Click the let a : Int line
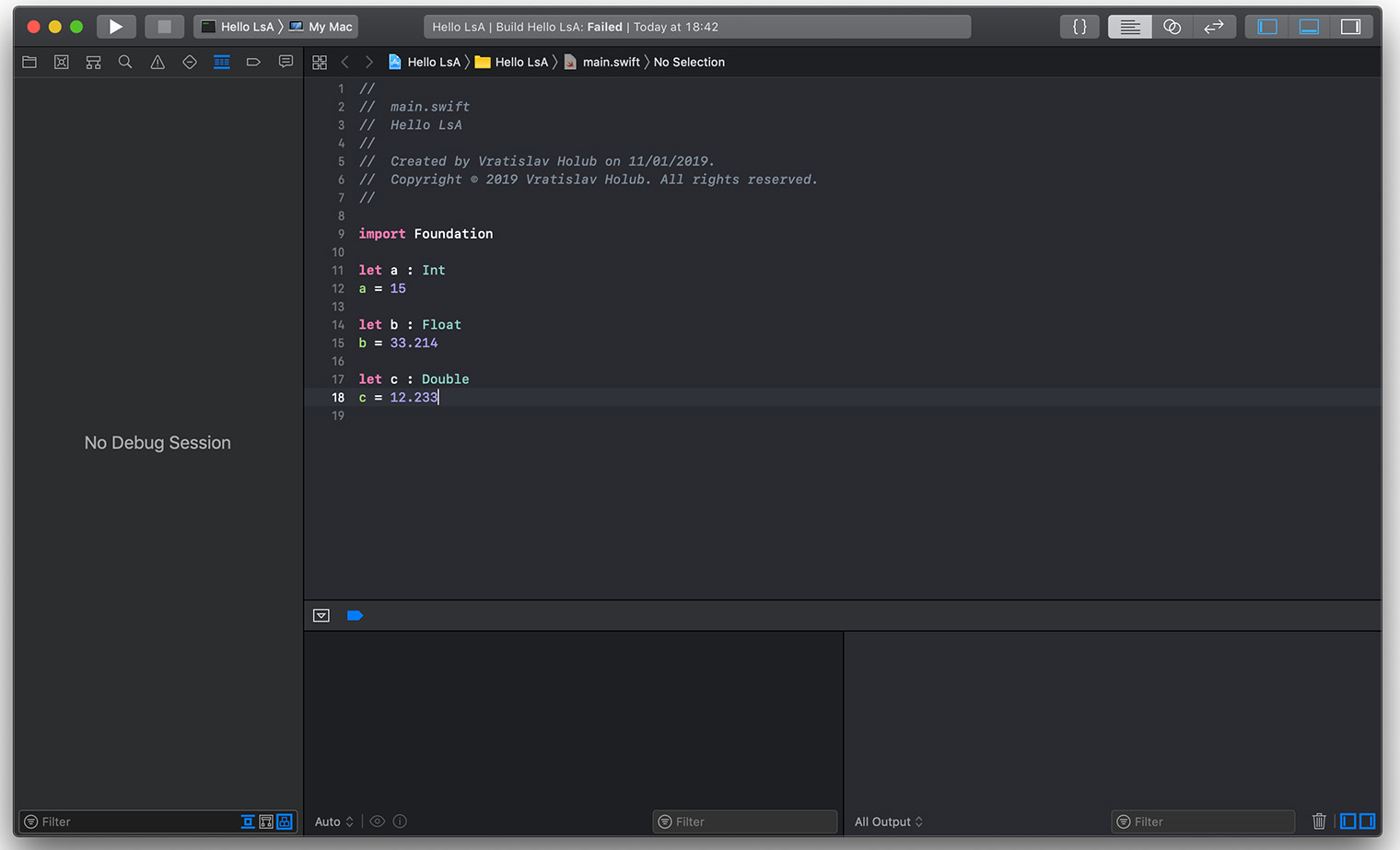 (x=402, y=271)
